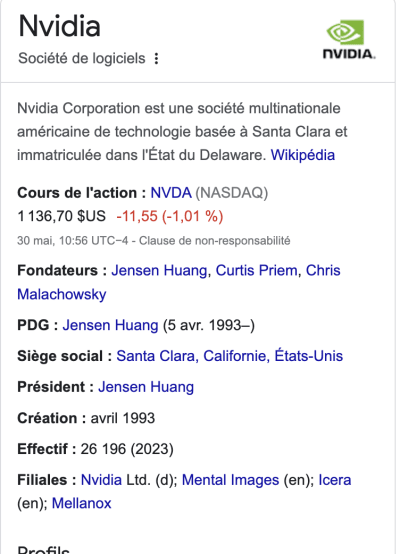This screenshot has width=400, height=554.
Task: Click Jensen Huang in PDG row
Action: [x=110, y=325]
